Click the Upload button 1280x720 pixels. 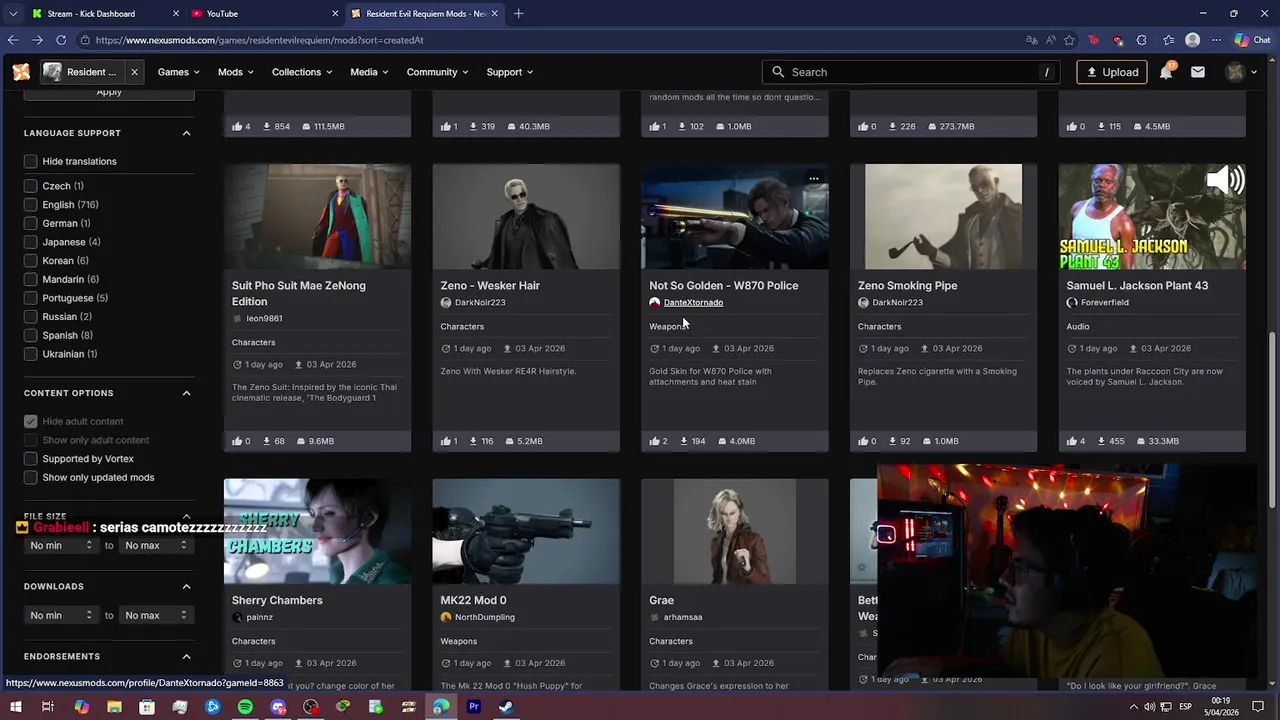coord(1112,72)
